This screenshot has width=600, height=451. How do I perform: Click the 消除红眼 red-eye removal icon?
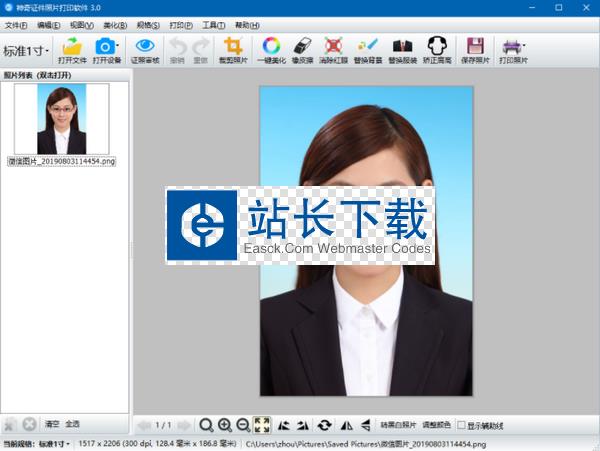334,46
